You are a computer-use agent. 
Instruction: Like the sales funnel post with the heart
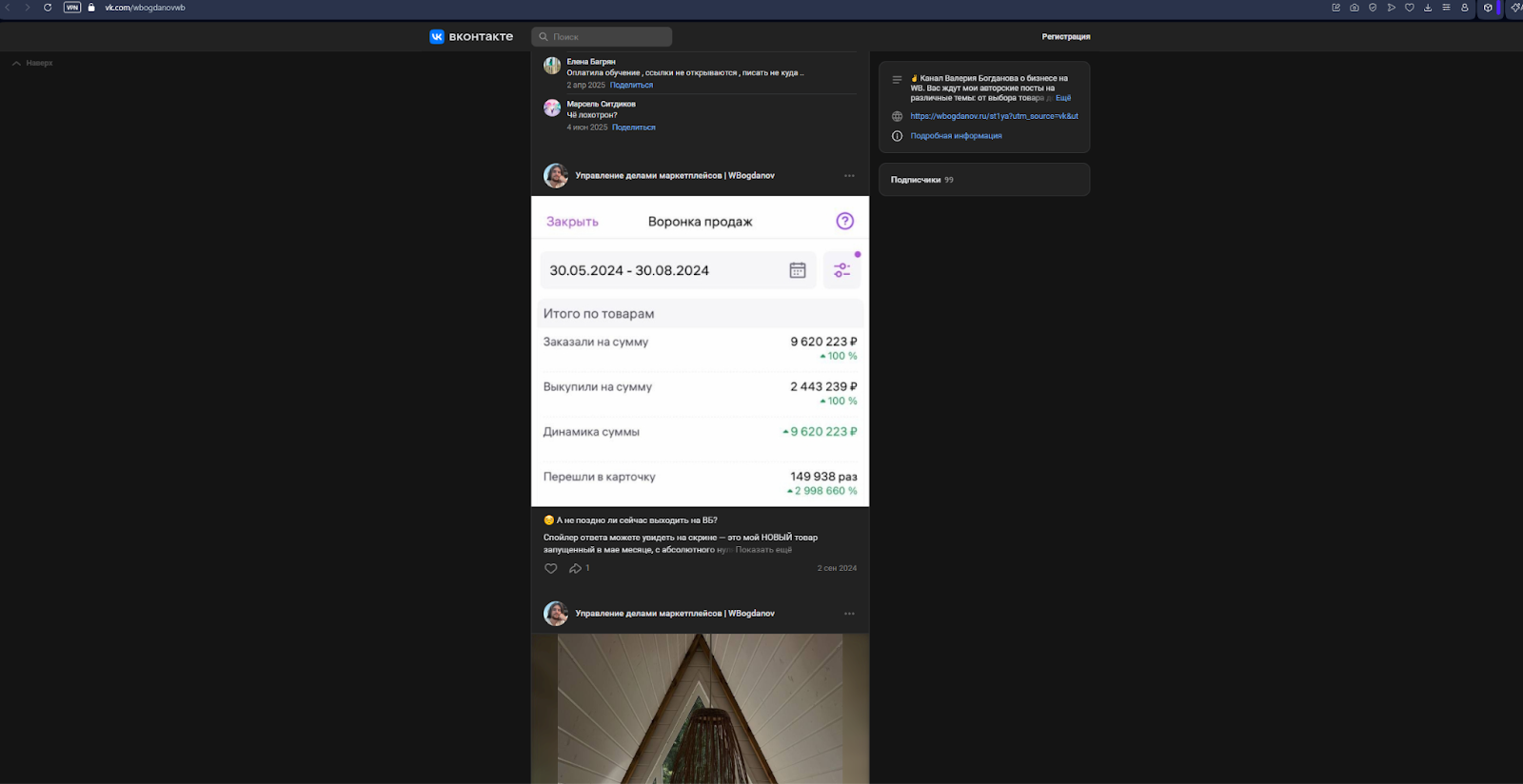550,569
